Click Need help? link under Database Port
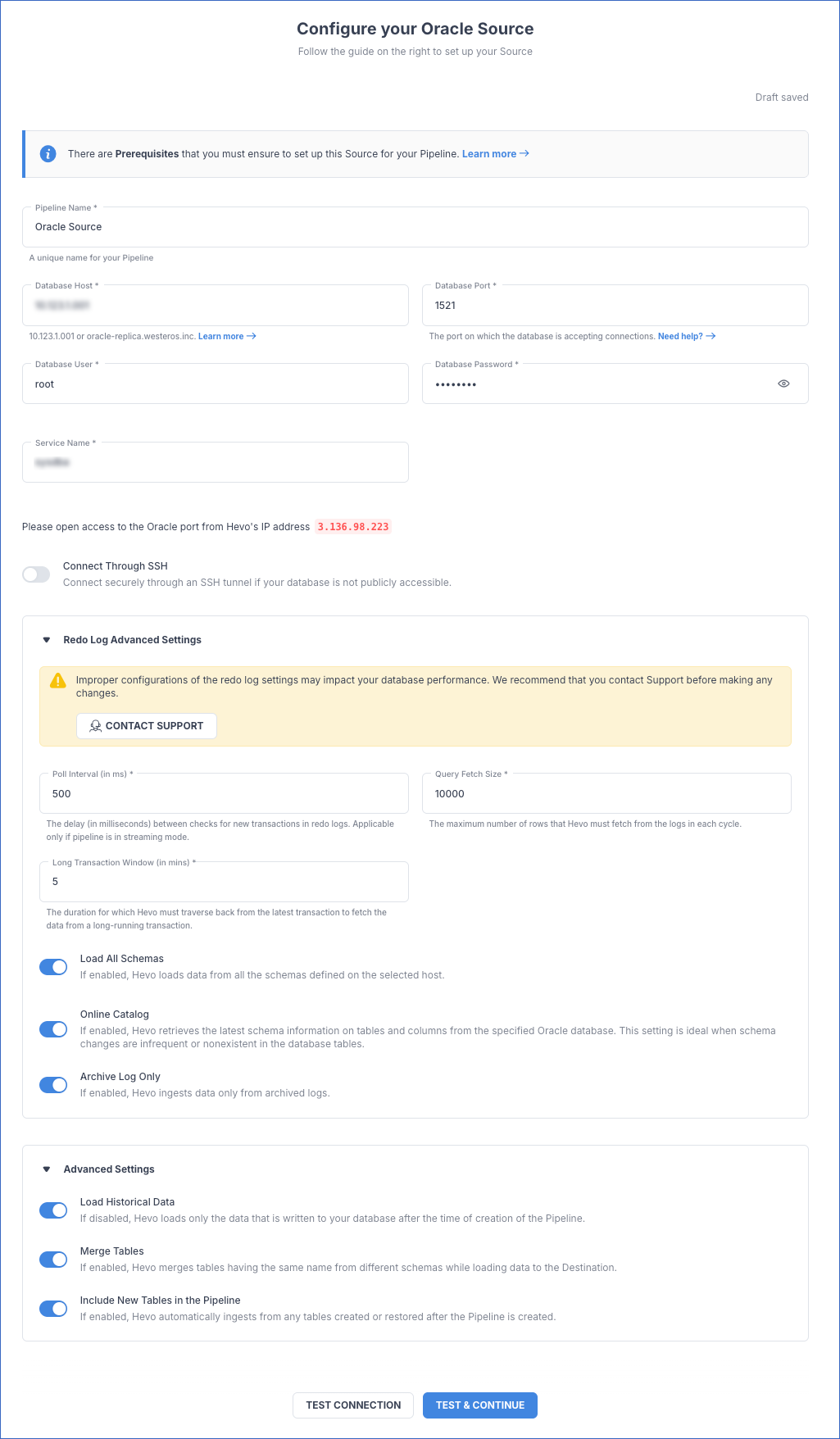The image size is (840, 1439). 687,336
